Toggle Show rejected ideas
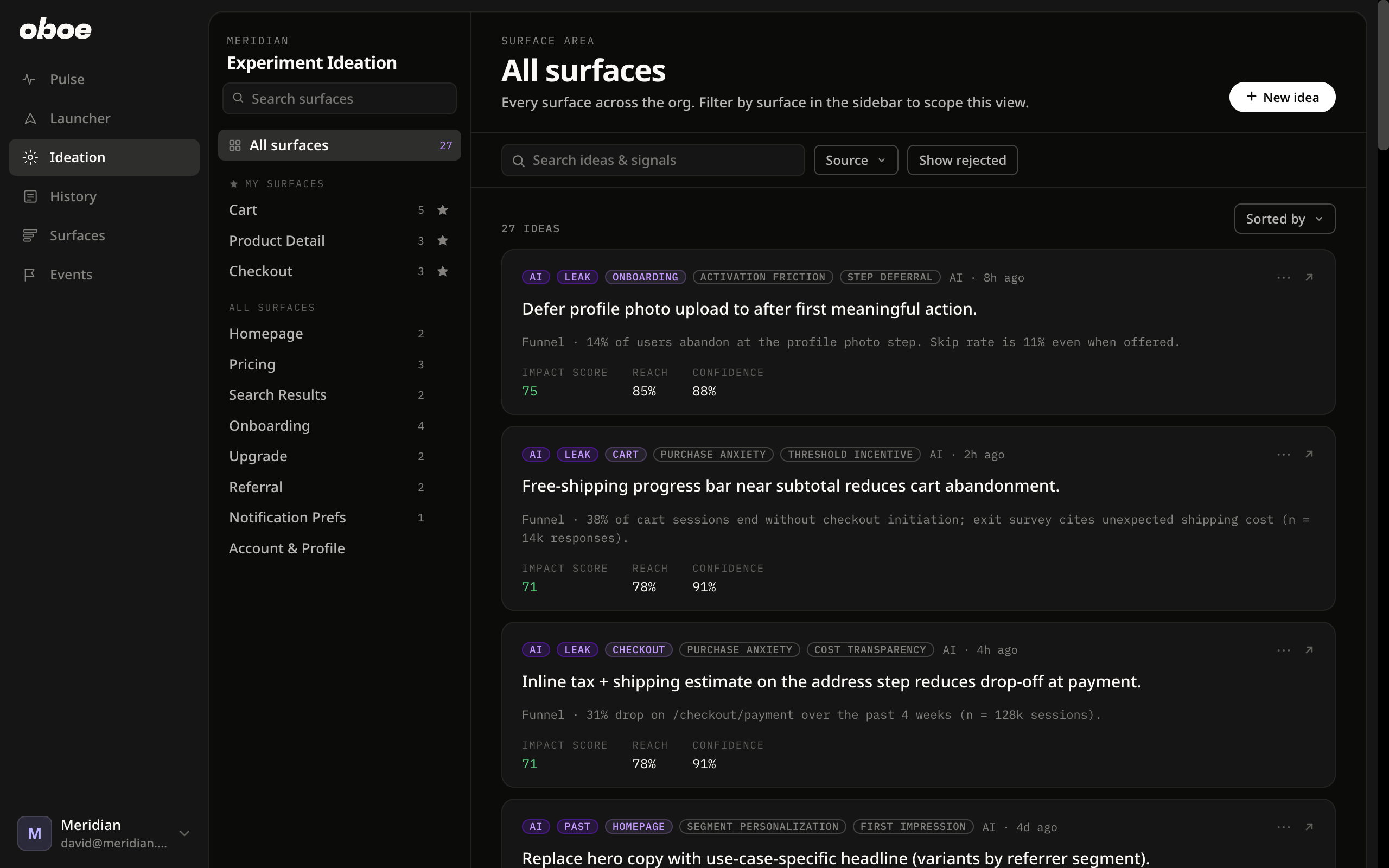The height and width of the screenshot is (868, 1389). (962, 160)
